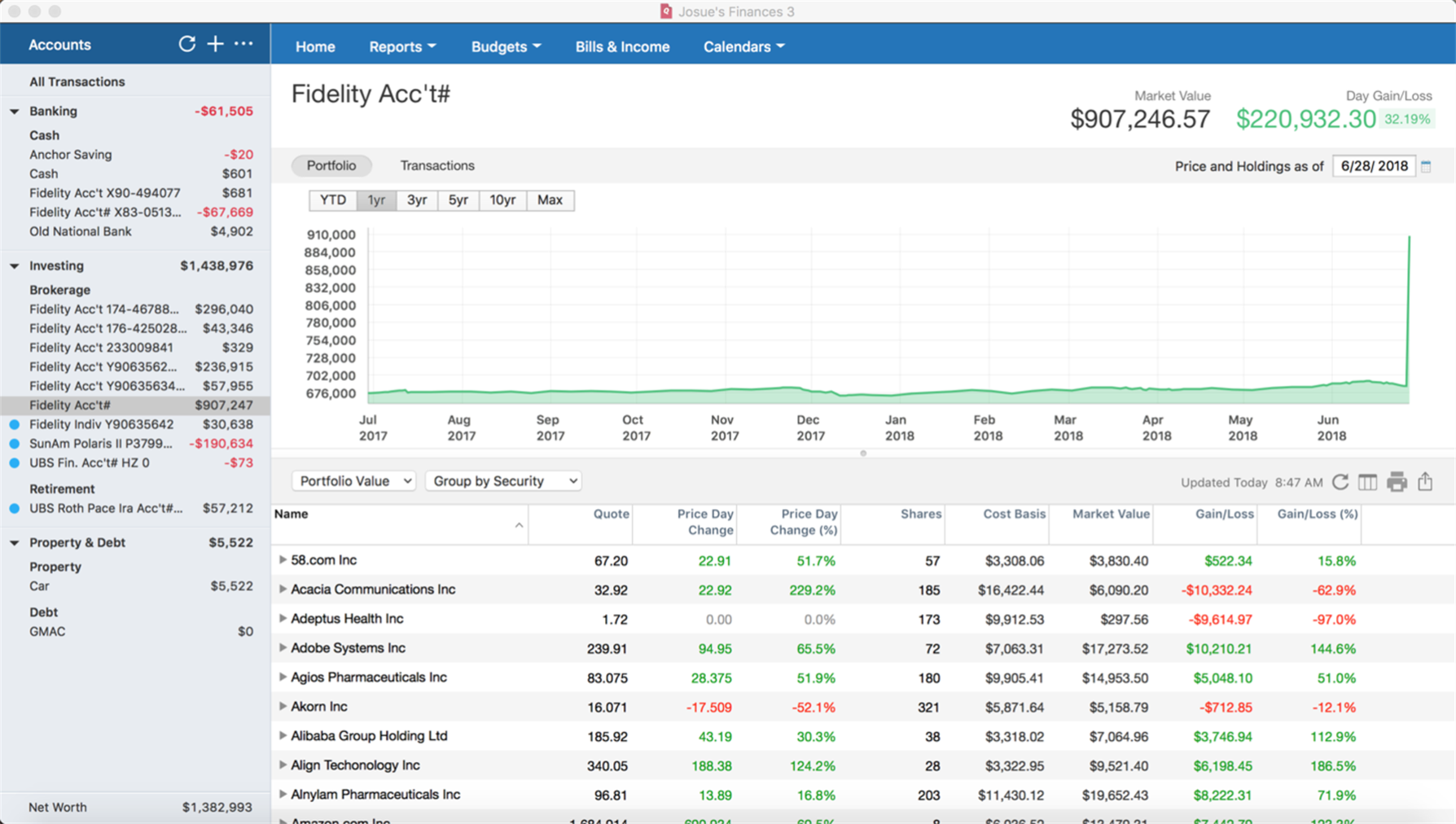
Task: Print the portfolio holdings
Action: click(x=1397, y=482)
